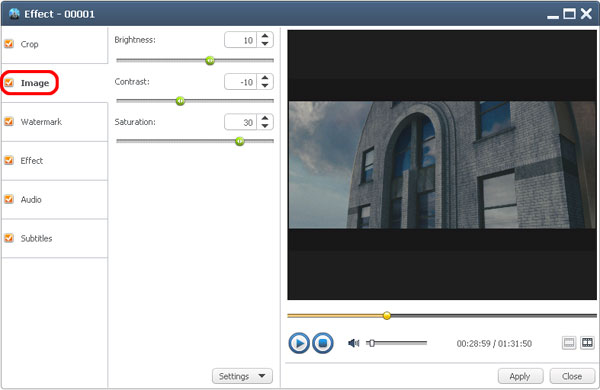The height and width of the screenshot is (390, 600).
Task: Click the Saturation slider handle
Action: 240,141
